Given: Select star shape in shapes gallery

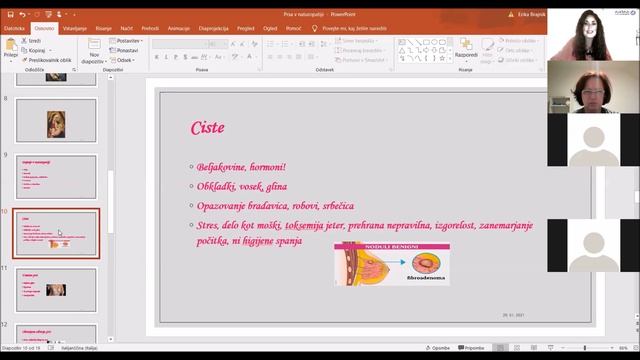Looking at the screenshot, I should (442, 58).
